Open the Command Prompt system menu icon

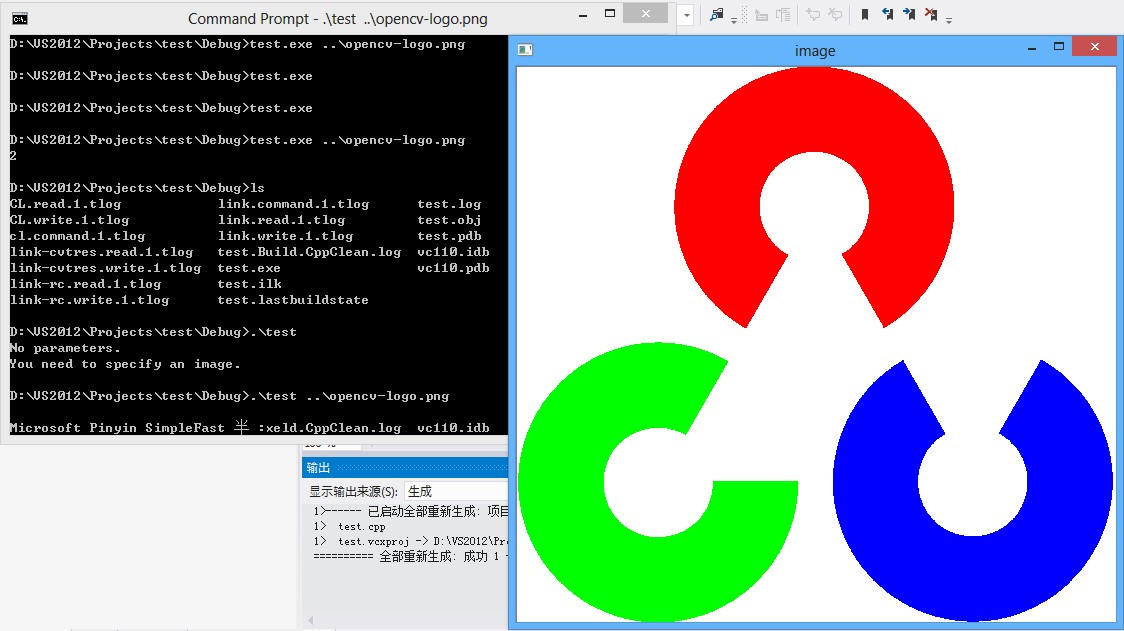20,19
